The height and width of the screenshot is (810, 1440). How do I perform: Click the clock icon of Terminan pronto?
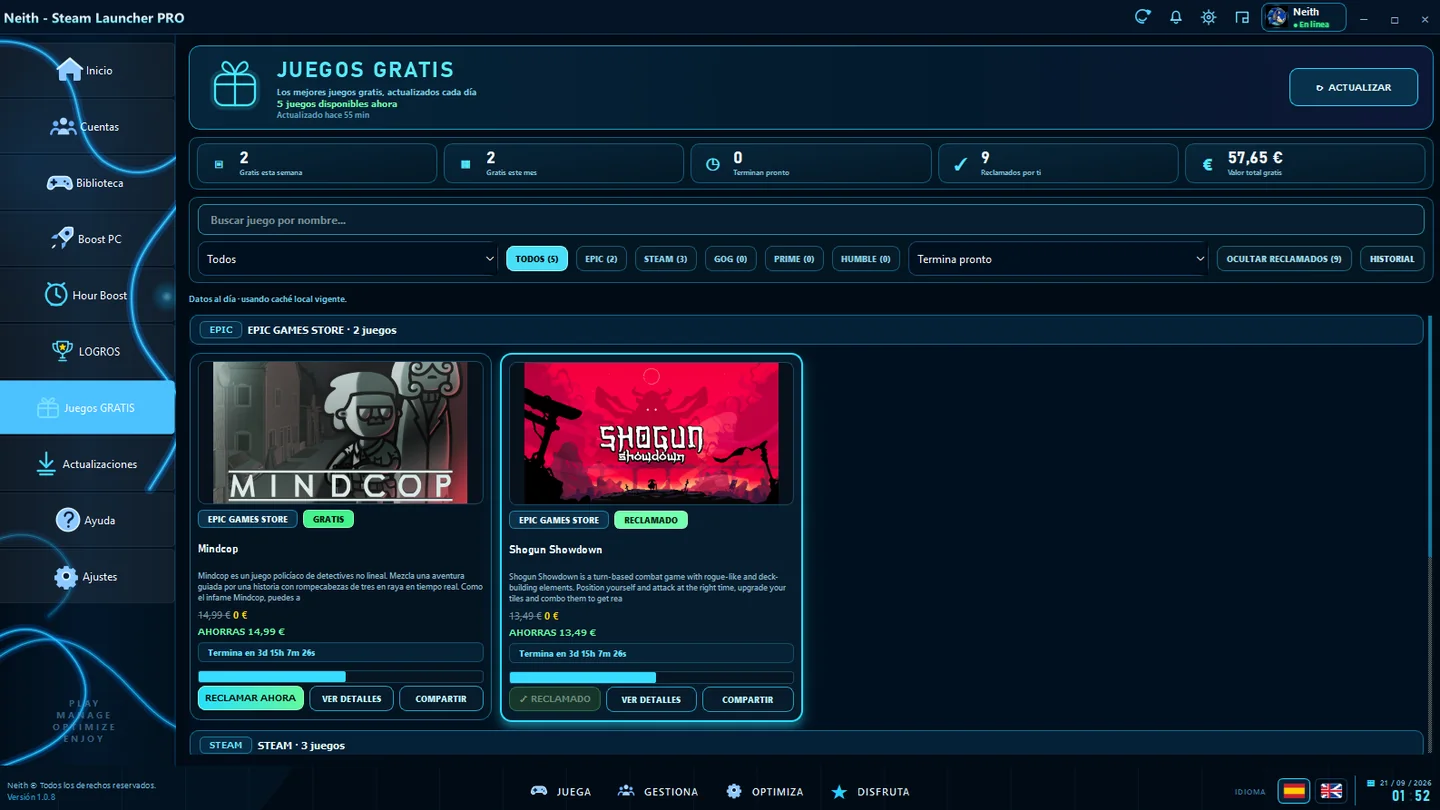713,164
